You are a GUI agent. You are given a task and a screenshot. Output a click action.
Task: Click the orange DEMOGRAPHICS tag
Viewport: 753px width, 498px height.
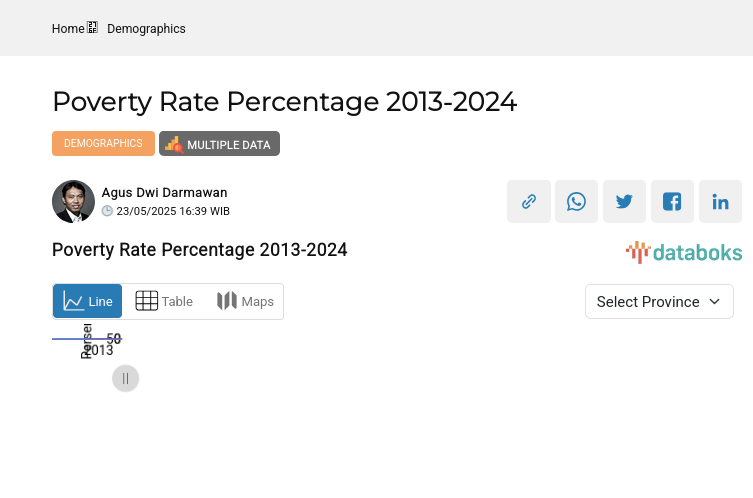pyautogui.click(x=103, y=144)
